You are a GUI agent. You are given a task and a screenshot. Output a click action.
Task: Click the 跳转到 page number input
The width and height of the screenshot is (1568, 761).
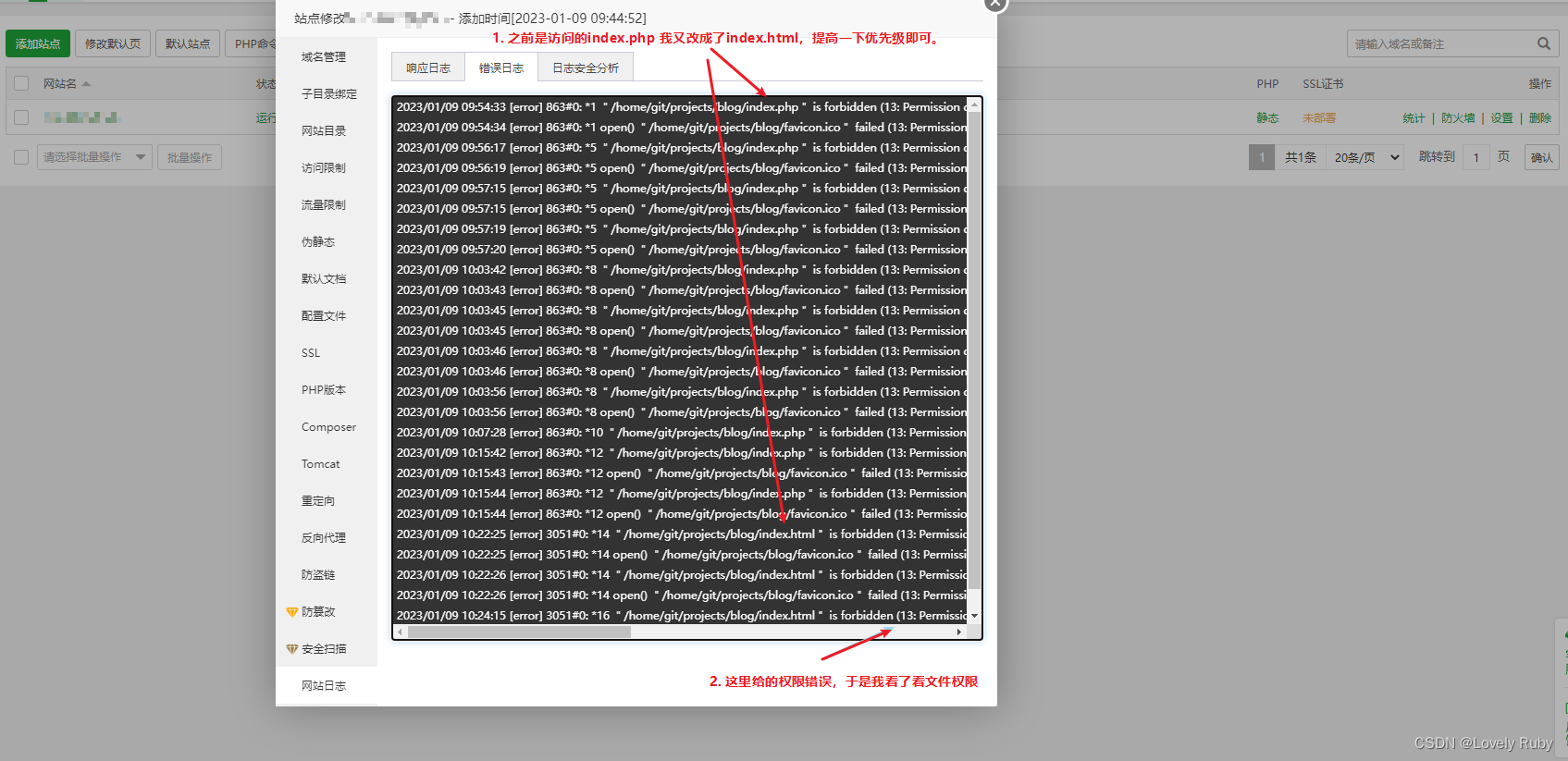click(1476, 157)
